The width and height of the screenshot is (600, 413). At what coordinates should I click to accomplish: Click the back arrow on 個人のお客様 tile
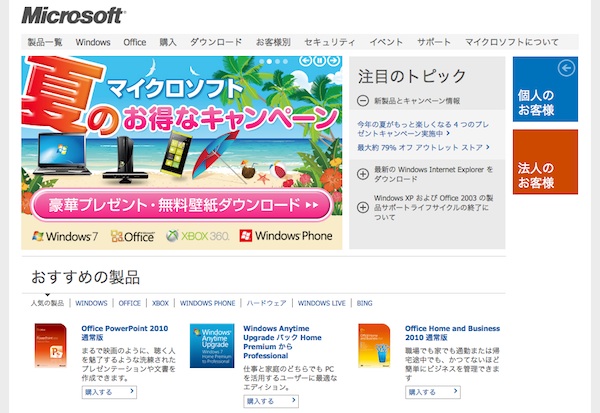point(567,68)
